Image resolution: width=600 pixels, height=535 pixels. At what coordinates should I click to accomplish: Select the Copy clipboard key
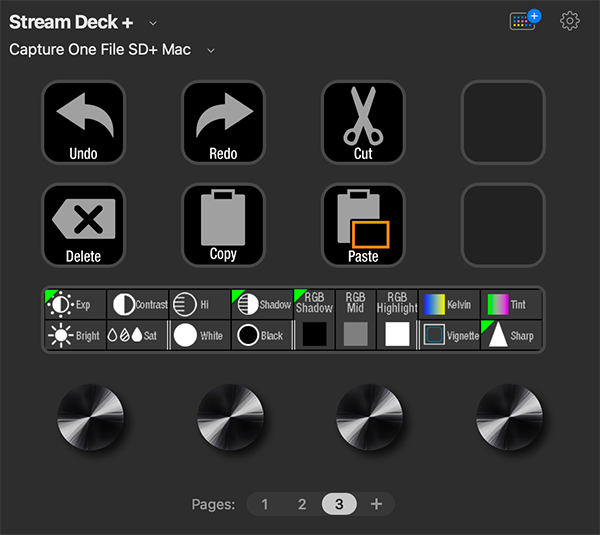coord(223,225)
